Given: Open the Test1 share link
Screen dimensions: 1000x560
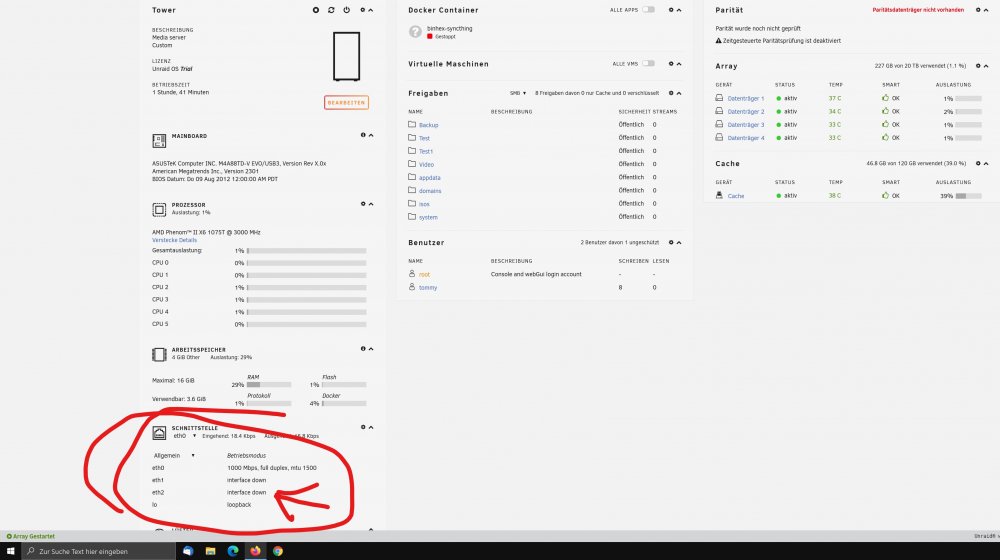Looking at the screenshot, I should tap(425, 151).
